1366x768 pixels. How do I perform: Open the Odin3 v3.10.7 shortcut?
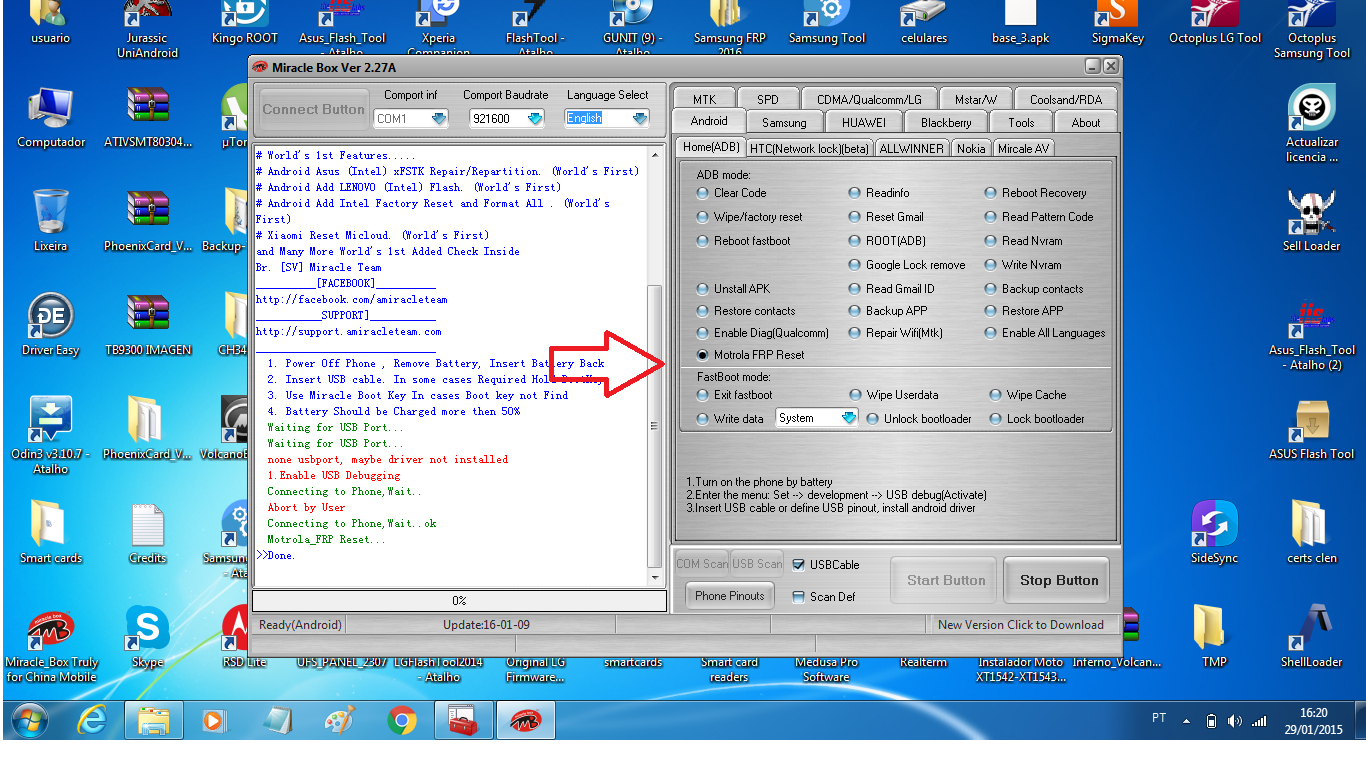(51, 435)
